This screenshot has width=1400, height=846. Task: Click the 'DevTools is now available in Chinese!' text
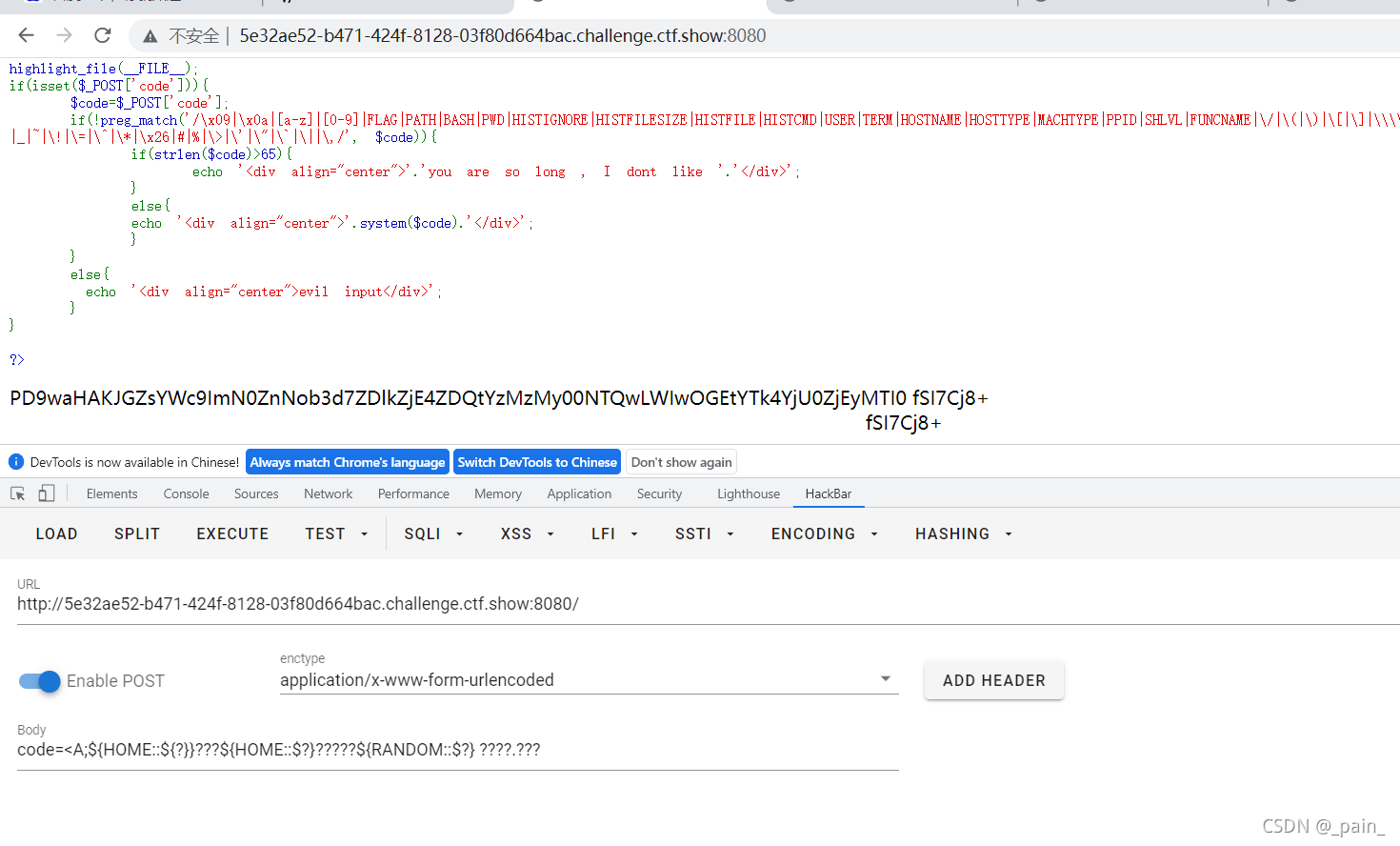134,462
